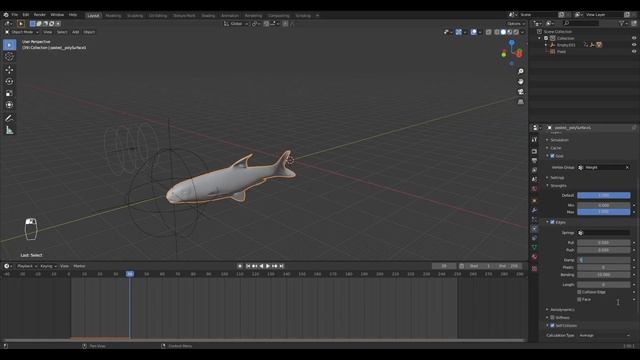Open the viewport shading options dropdown

[x=522, y=32]
